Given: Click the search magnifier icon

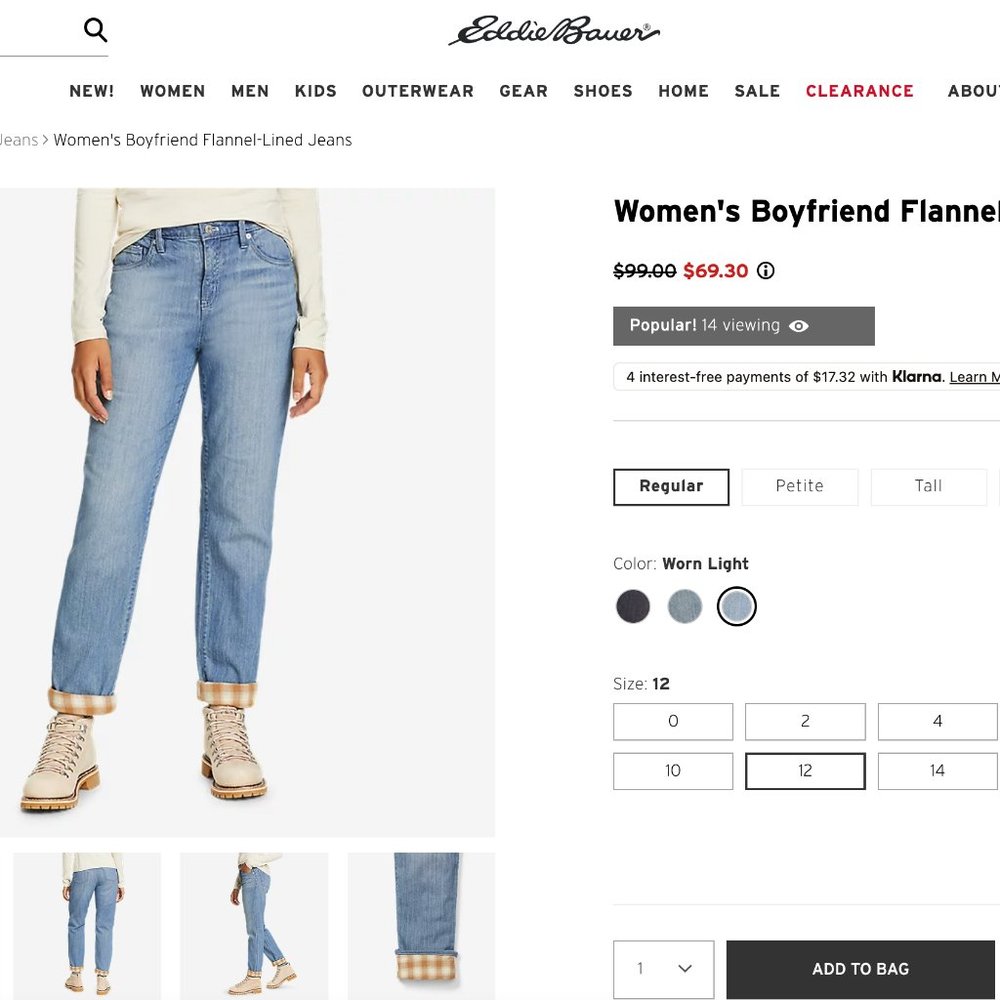Looking at the screenshot, I should click(95, 29).
